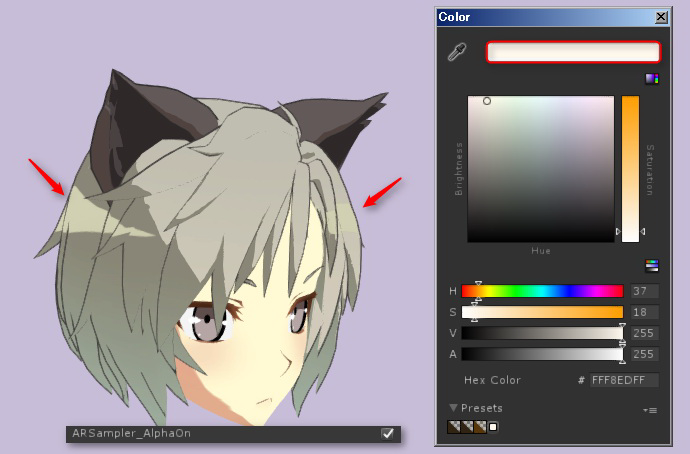Pick a color with the eyedropper tool
The height and width of the screenshot is (454, 690).
pyautogui.click(x=457, y=53)
